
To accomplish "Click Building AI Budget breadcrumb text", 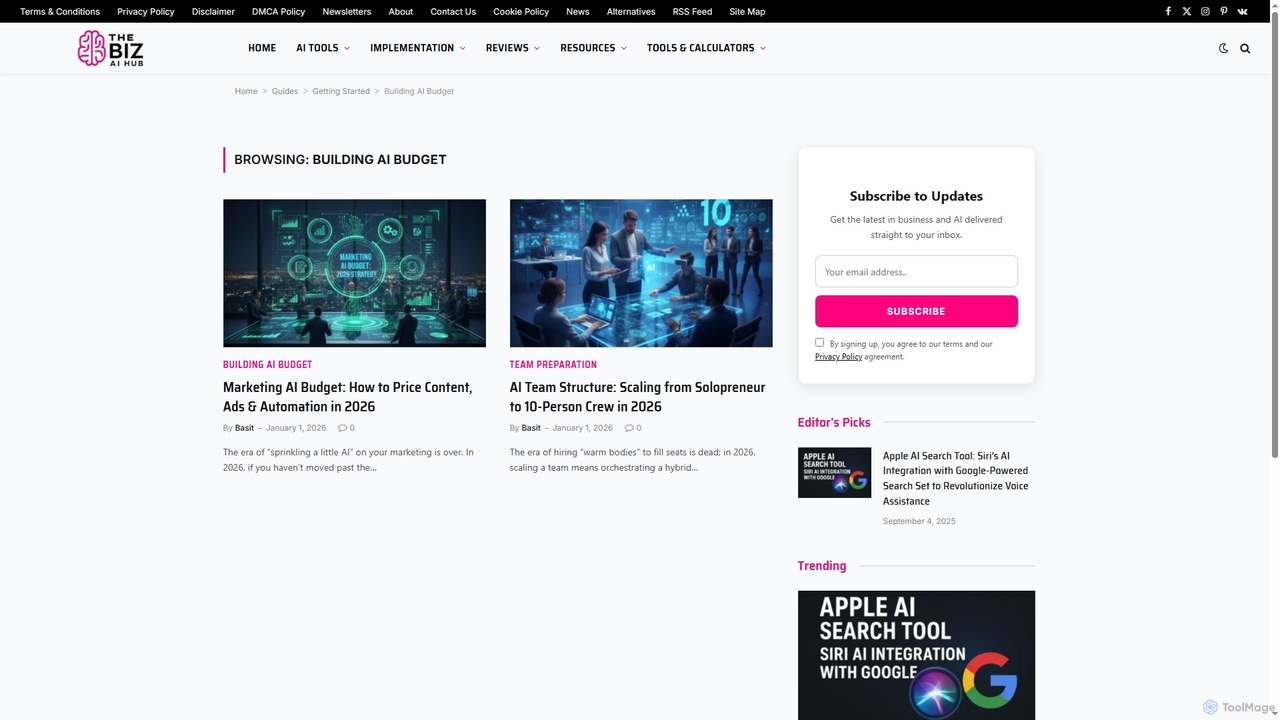I will coord(419,91).
